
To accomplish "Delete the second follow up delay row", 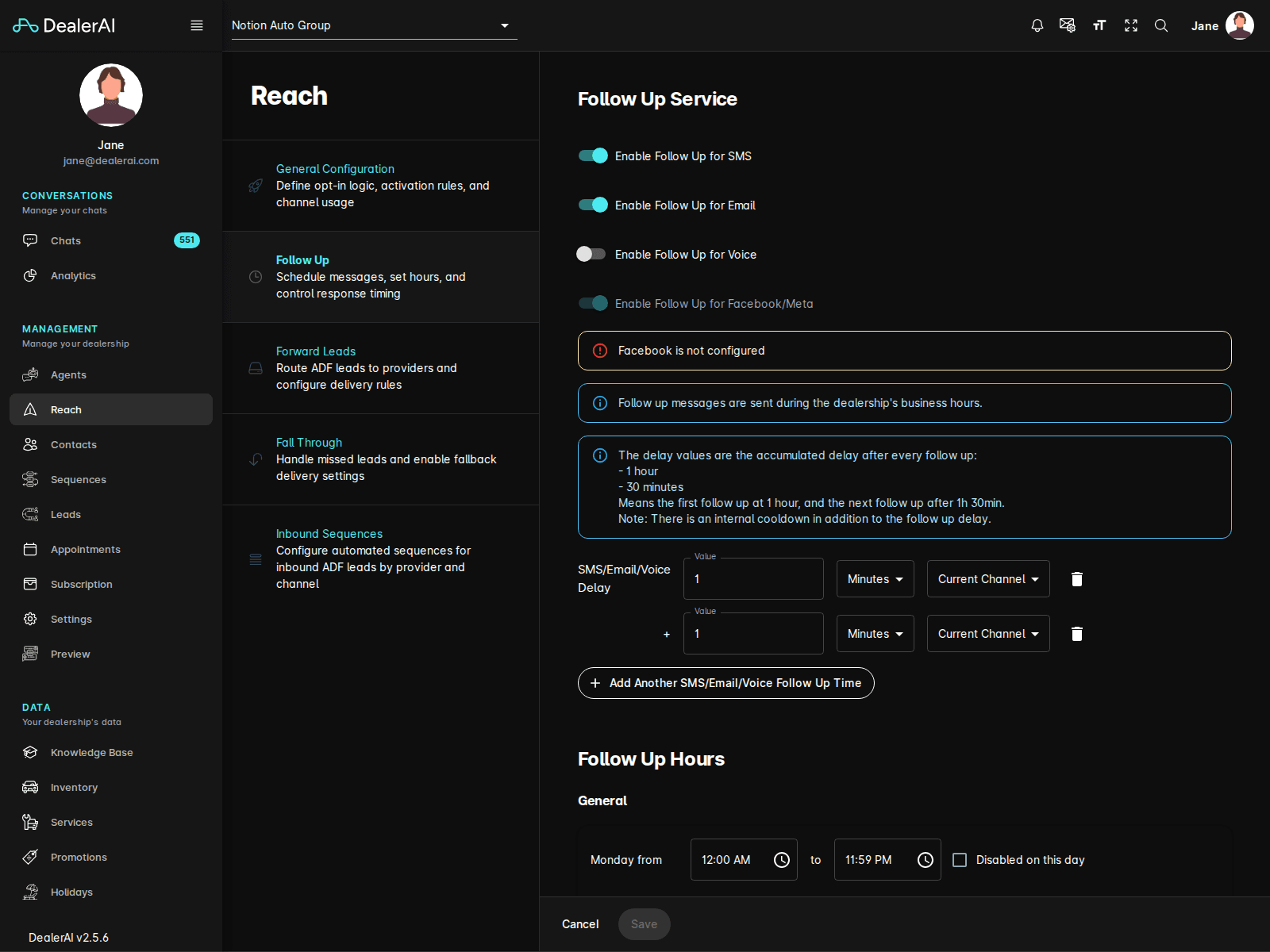I will click(x=1076, y=633).
